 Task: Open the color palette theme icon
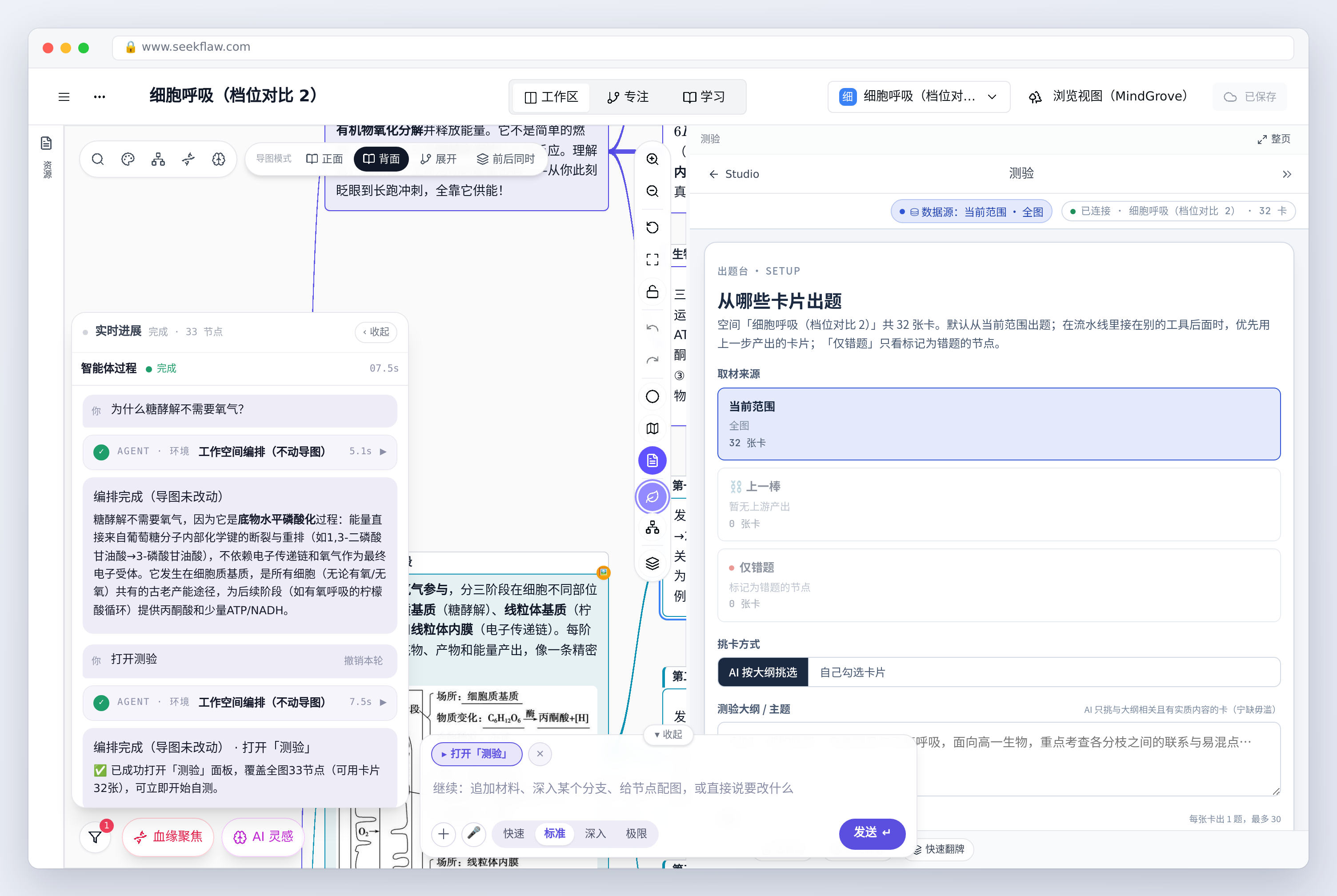click(128, 159)
